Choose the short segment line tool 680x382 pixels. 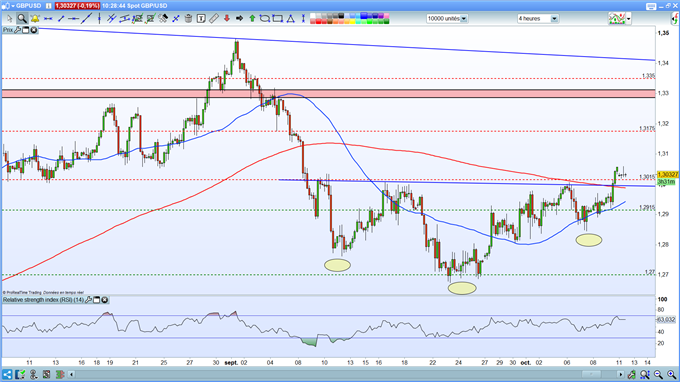[x=61, y=19]
